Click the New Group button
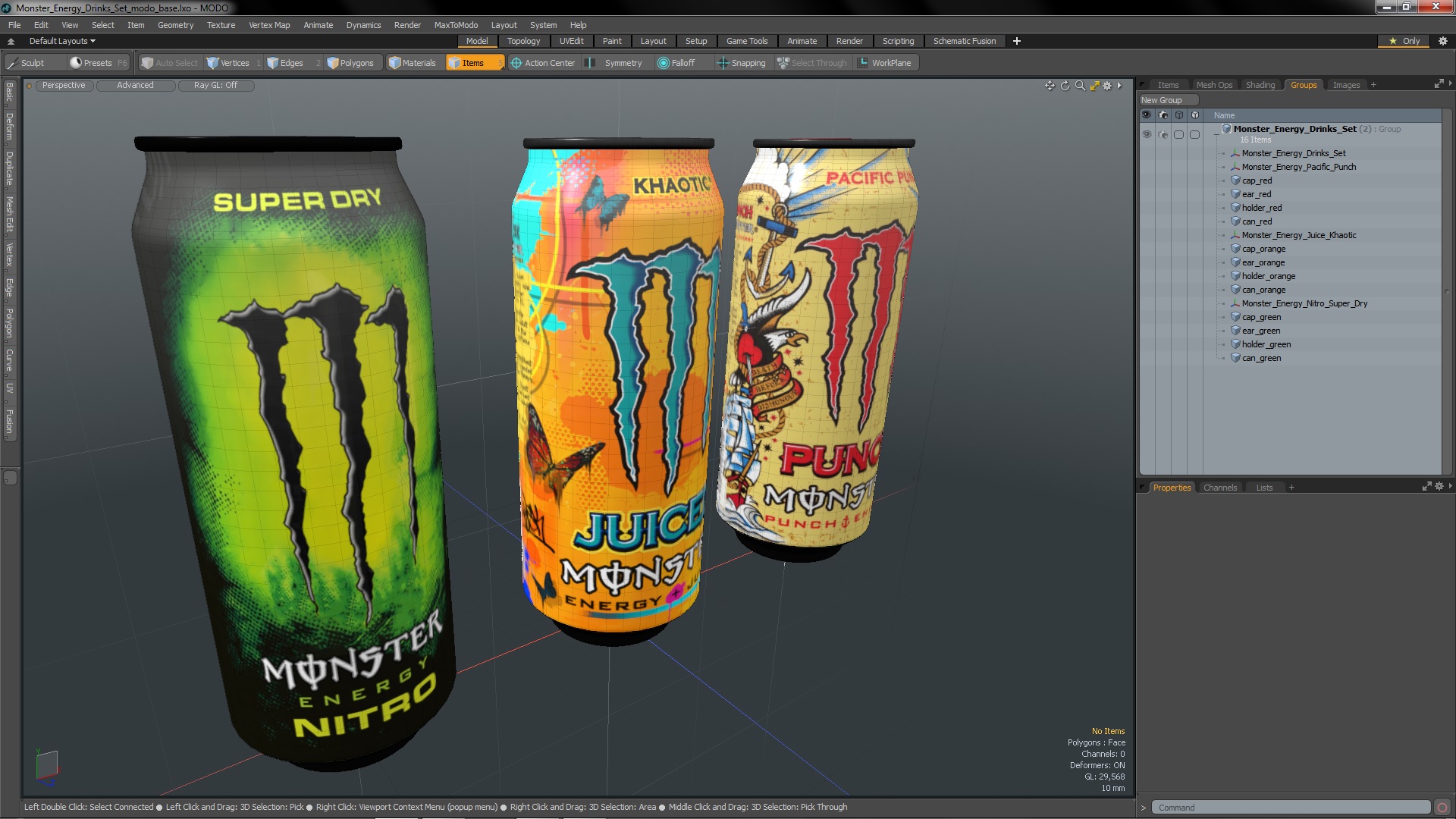Screen dimensions: 1456x819 [x=1168, y=100]
